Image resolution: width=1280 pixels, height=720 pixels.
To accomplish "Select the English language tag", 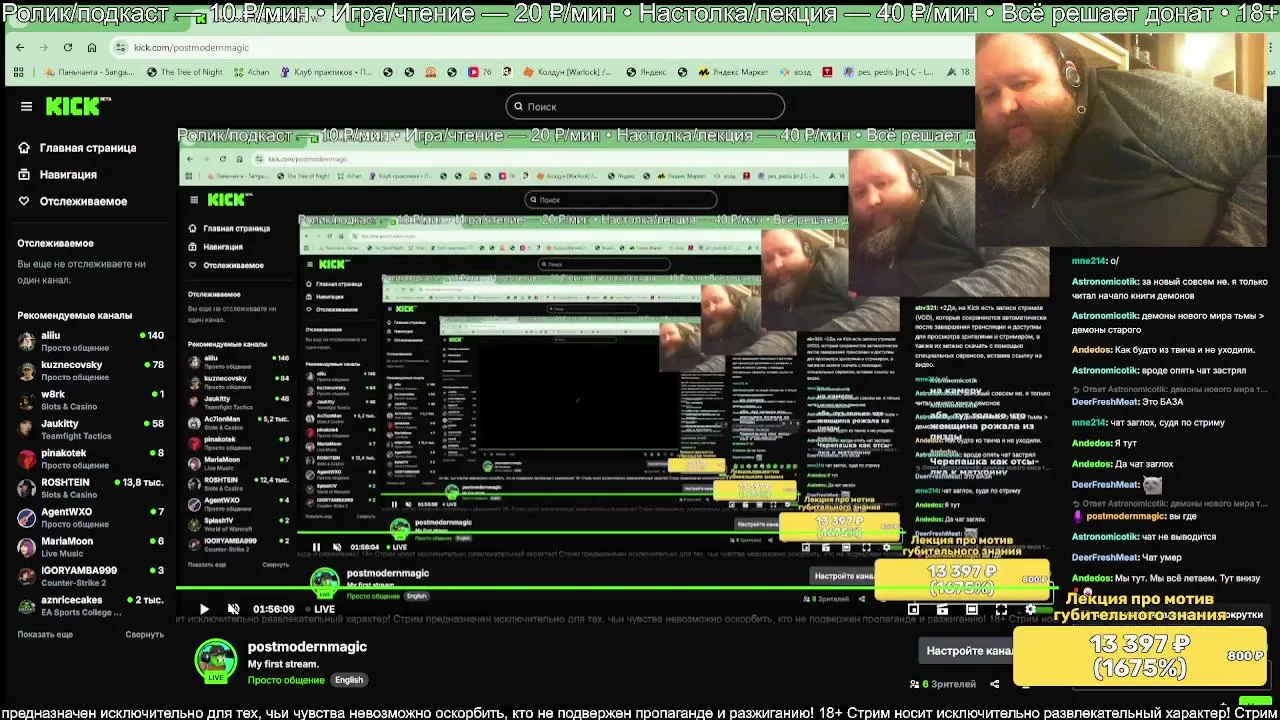I will click(349, 680).
